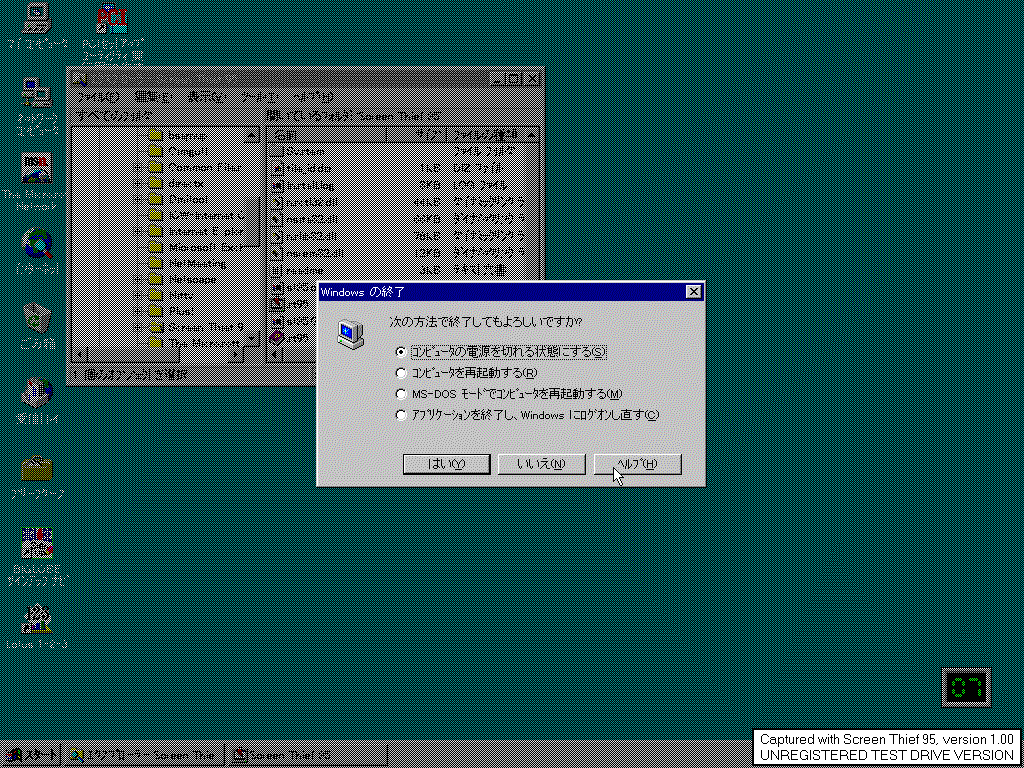The width and height of the screenshot is (1024, 768).
Task: Open the 表示(V) menu in Explorer
Action: pyautogui.click(x=206, y=97)
